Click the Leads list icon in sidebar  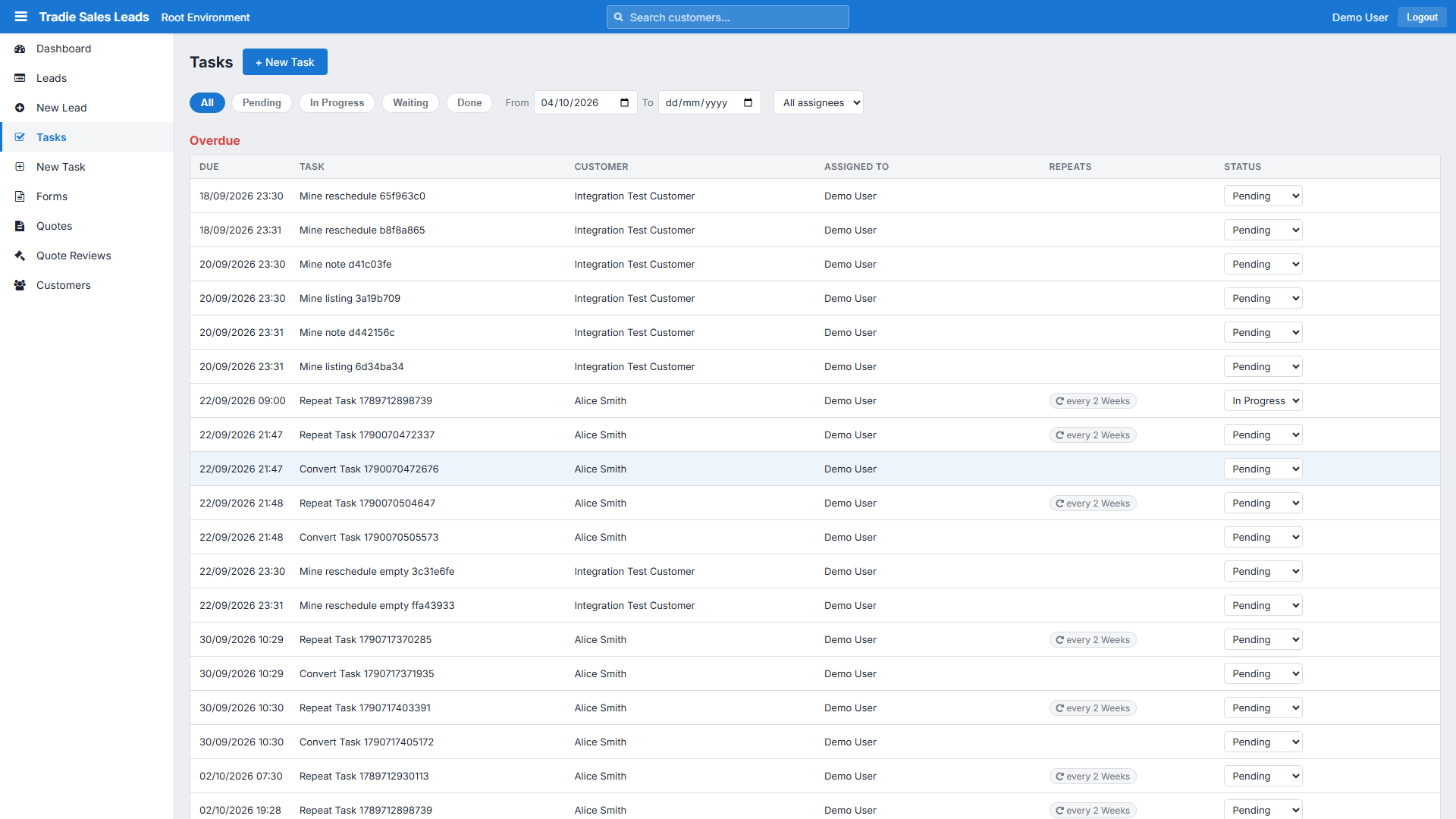point(20,78)
